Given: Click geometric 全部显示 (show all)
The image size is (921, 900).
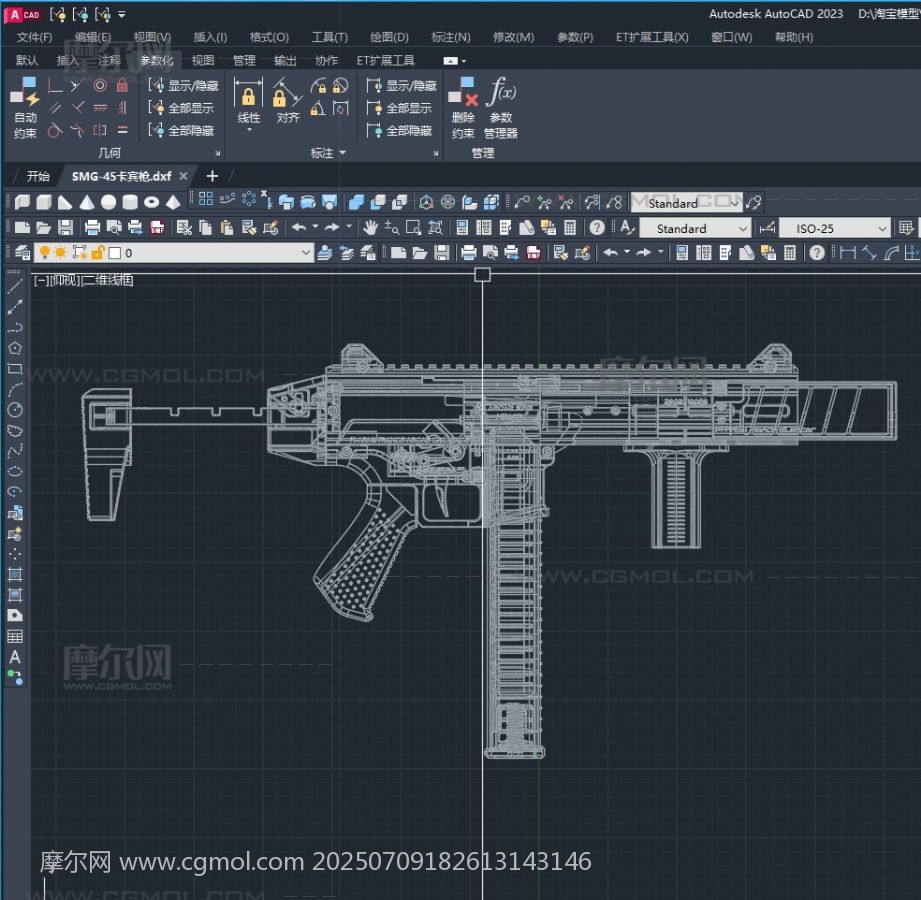Looking at the screenshot, I should (181, 108).
